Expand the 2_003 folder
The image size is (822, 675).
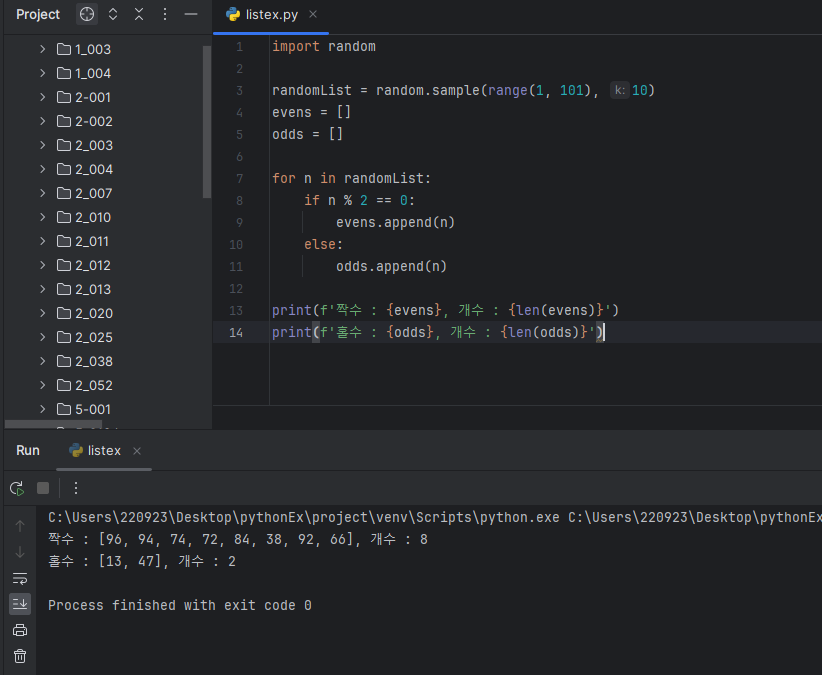coord(42,145)
